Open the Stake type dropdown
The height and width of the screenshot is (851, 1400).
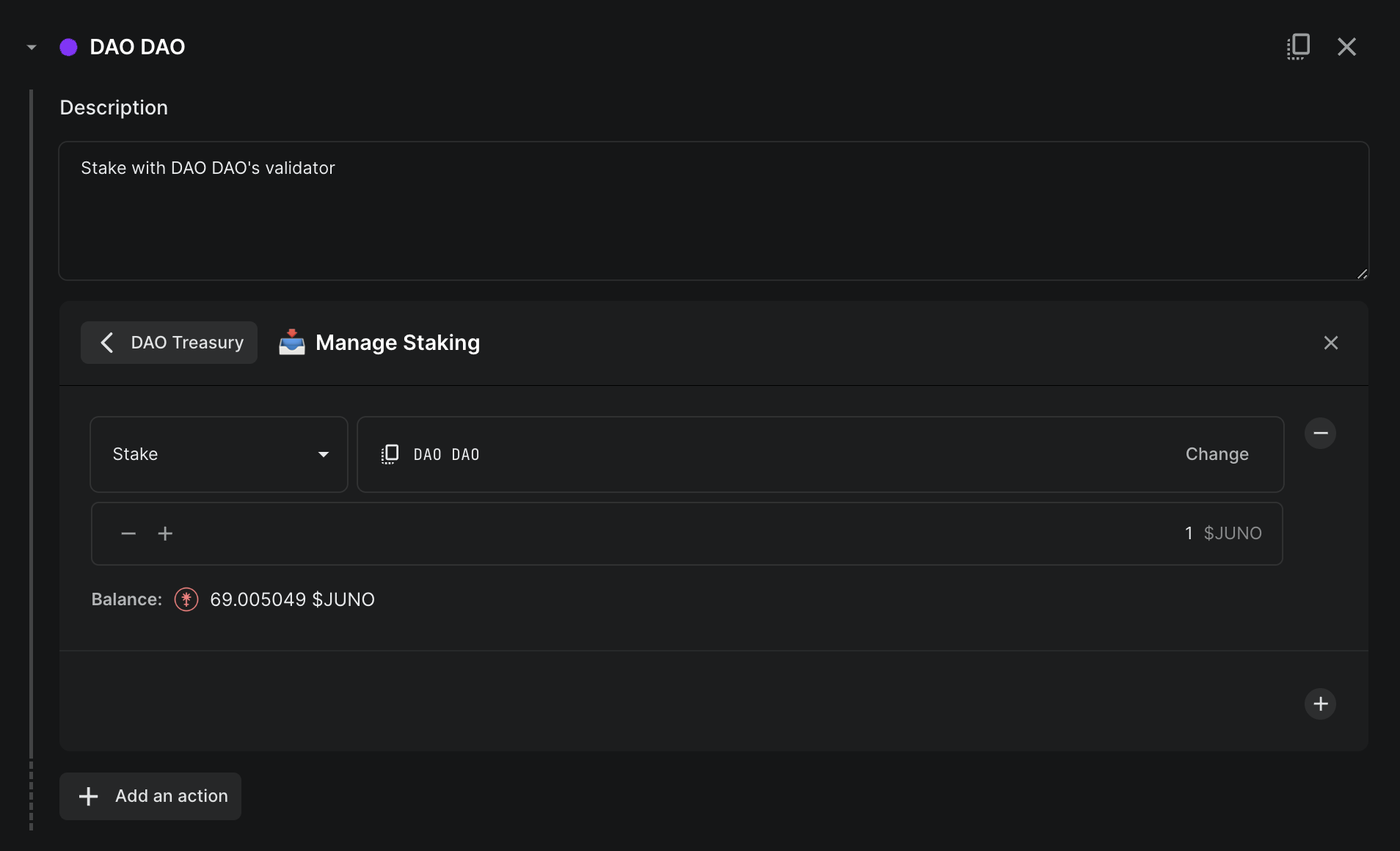219,454
